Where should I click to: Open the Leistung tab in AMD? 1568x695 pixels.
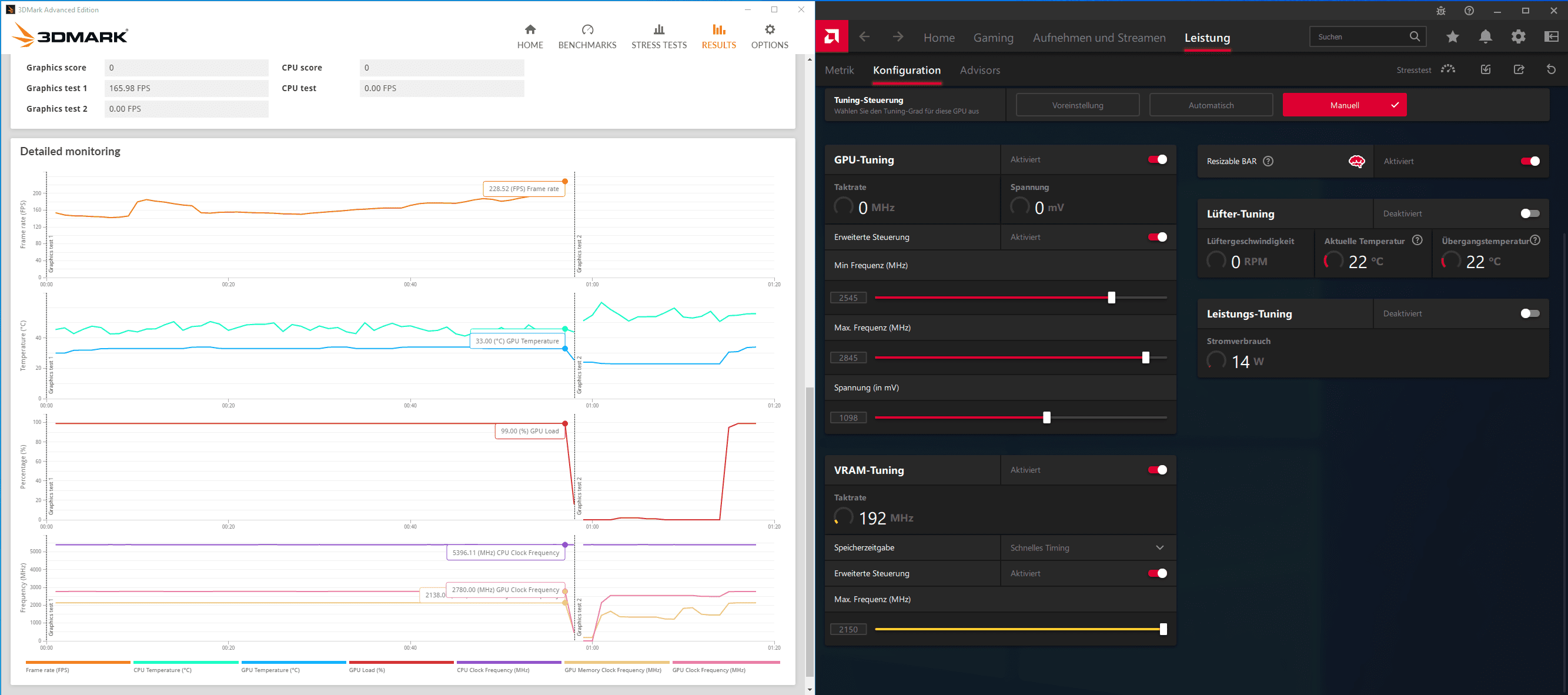pyautogui.click(x=1206, y=38)
